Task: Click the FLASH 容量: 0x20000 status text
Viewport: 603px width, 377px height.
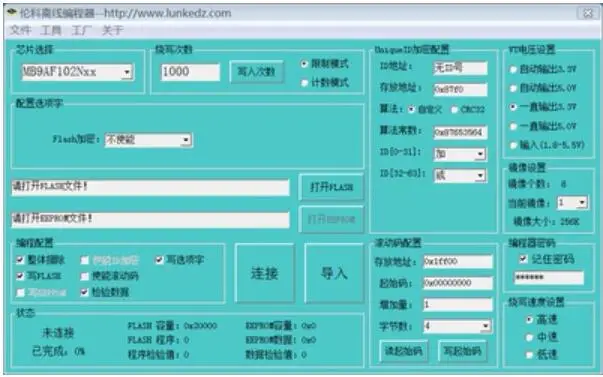Action: pos(172,326)
